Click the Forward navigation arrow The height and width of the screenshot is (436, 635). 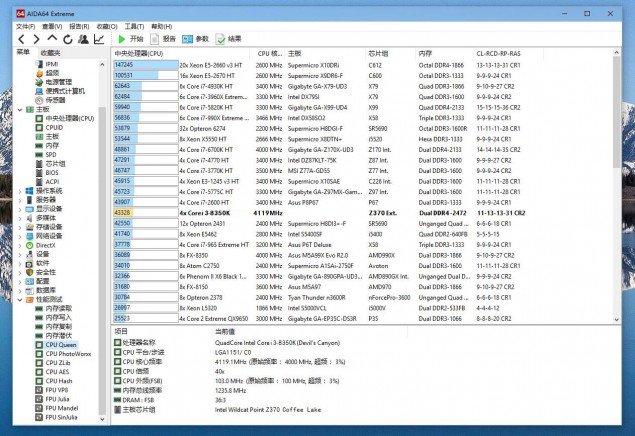36,39
